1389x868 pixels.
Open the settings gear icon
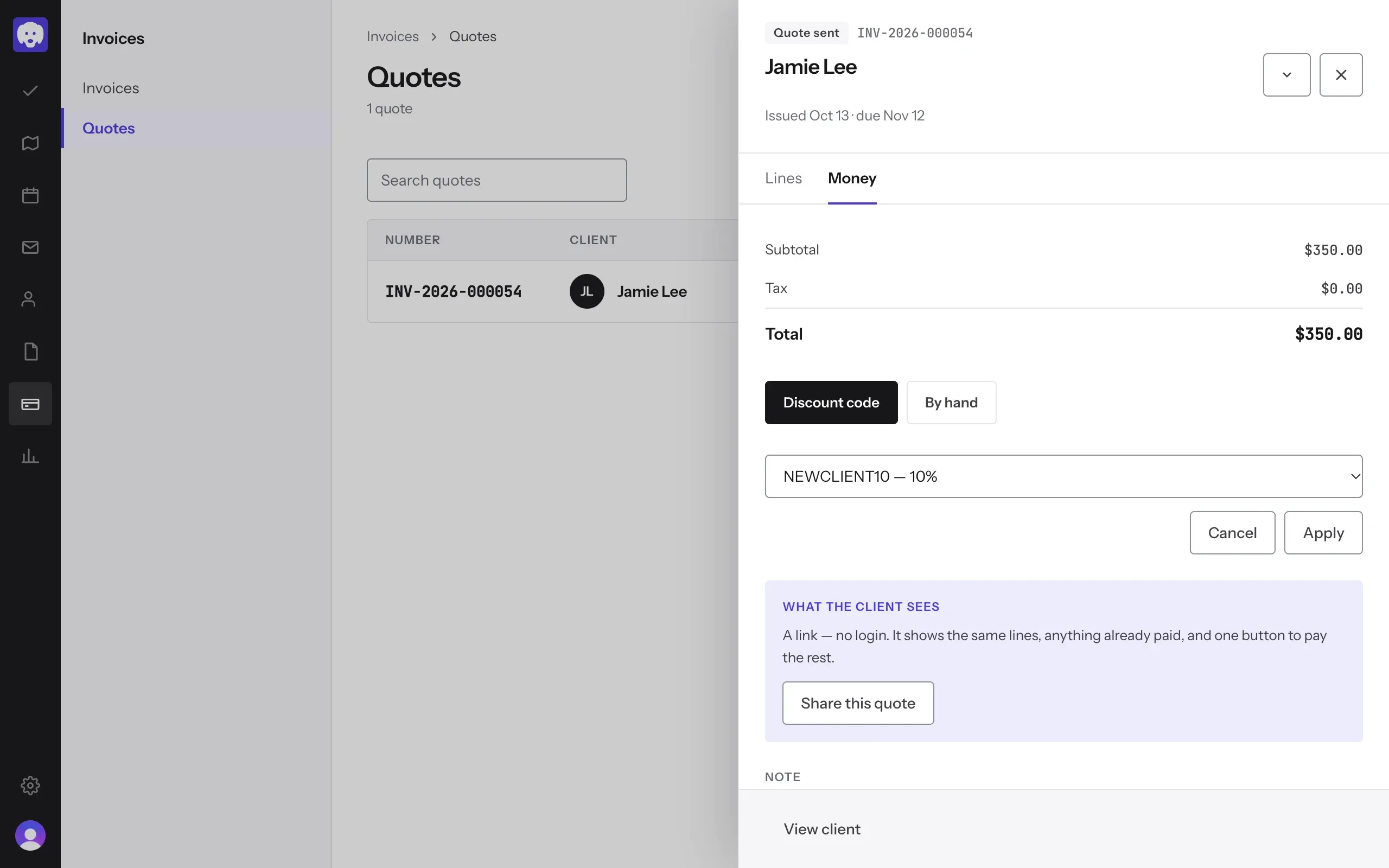click(x=30, y=786)
